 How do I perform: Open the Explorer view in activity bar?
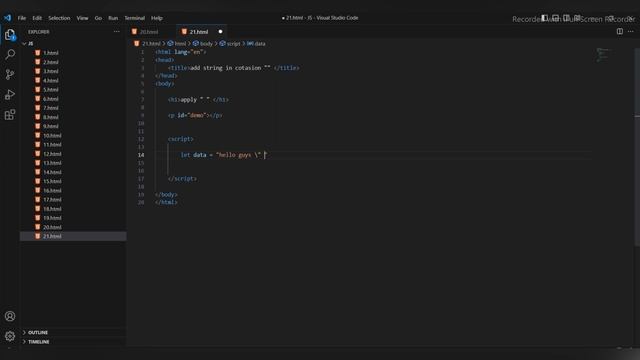tap(10, 35)
